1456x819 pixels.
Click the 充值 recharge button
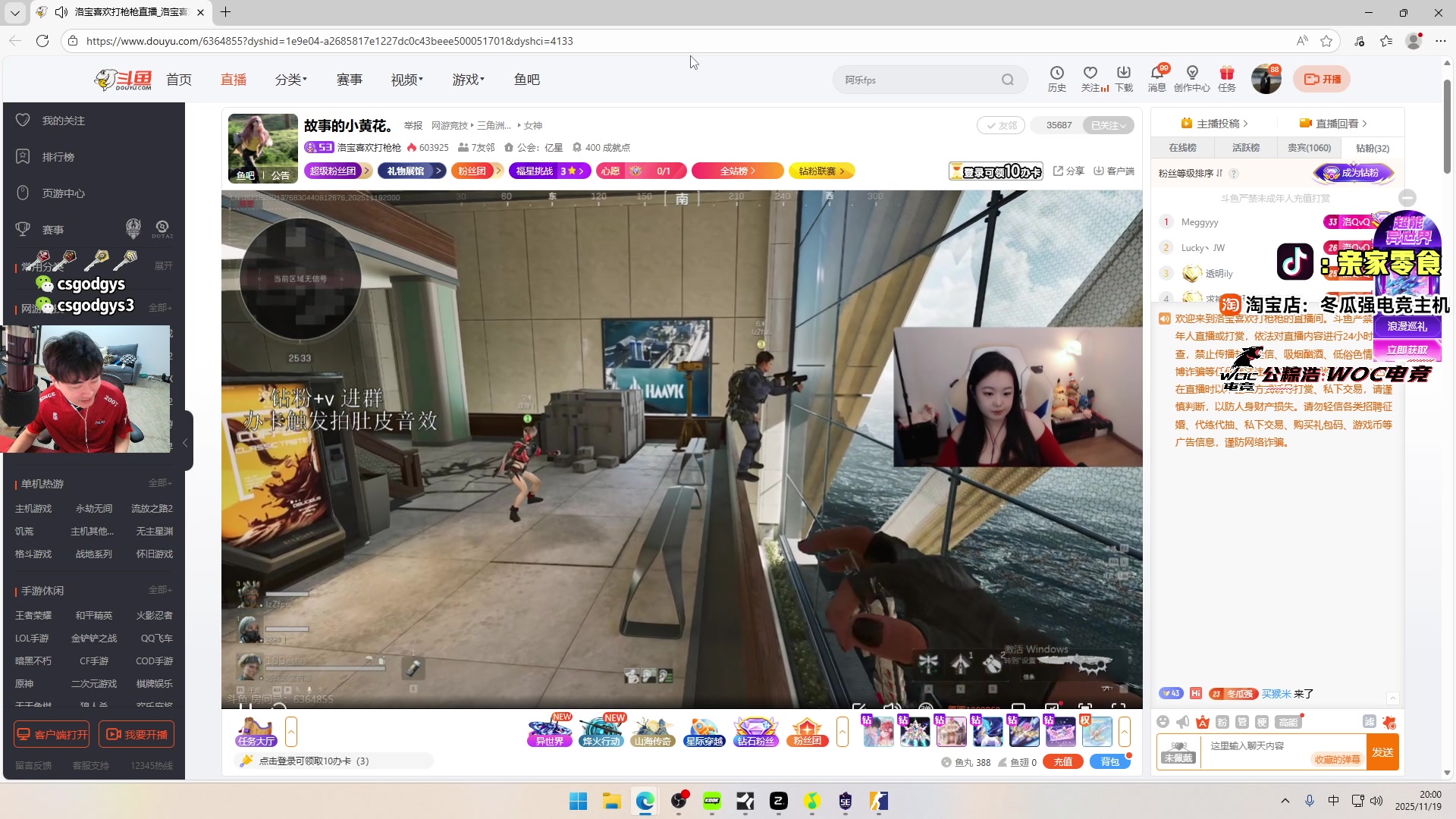pyautogui.click(x=1062, y=762)
